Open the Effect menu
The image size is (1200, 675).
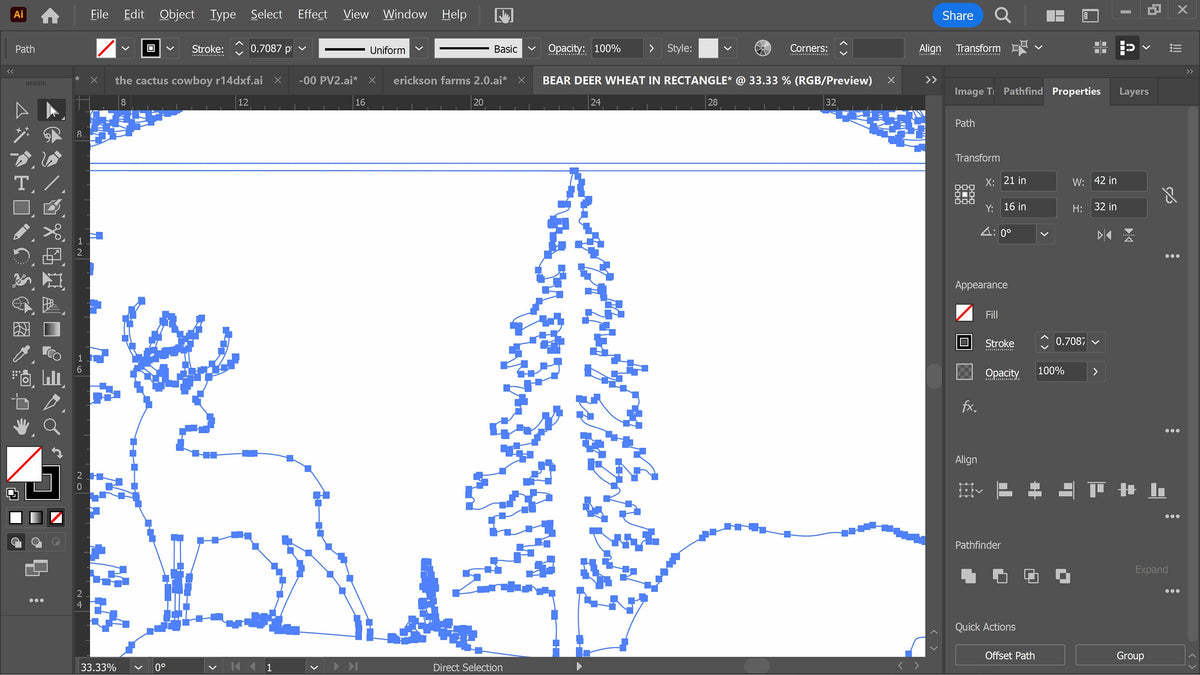pos(312,14)
